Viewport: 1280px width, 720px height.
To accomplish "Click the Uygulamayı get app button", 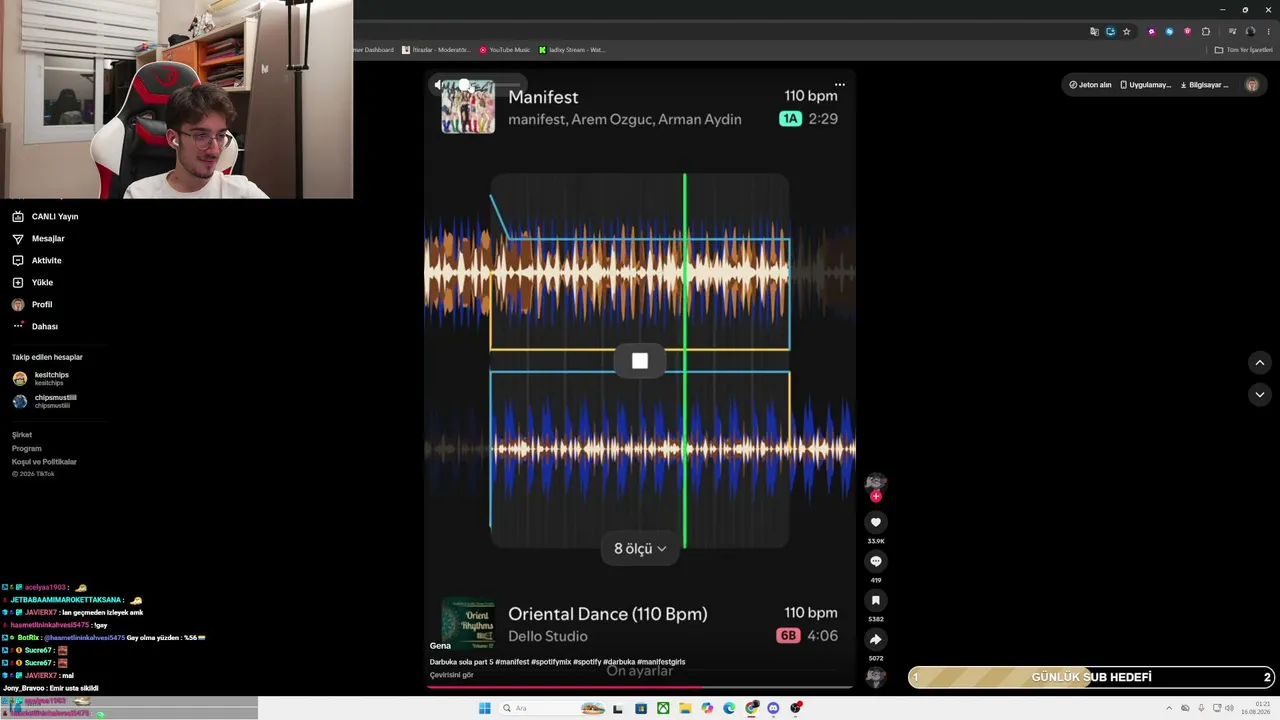I will point(1145,85).
